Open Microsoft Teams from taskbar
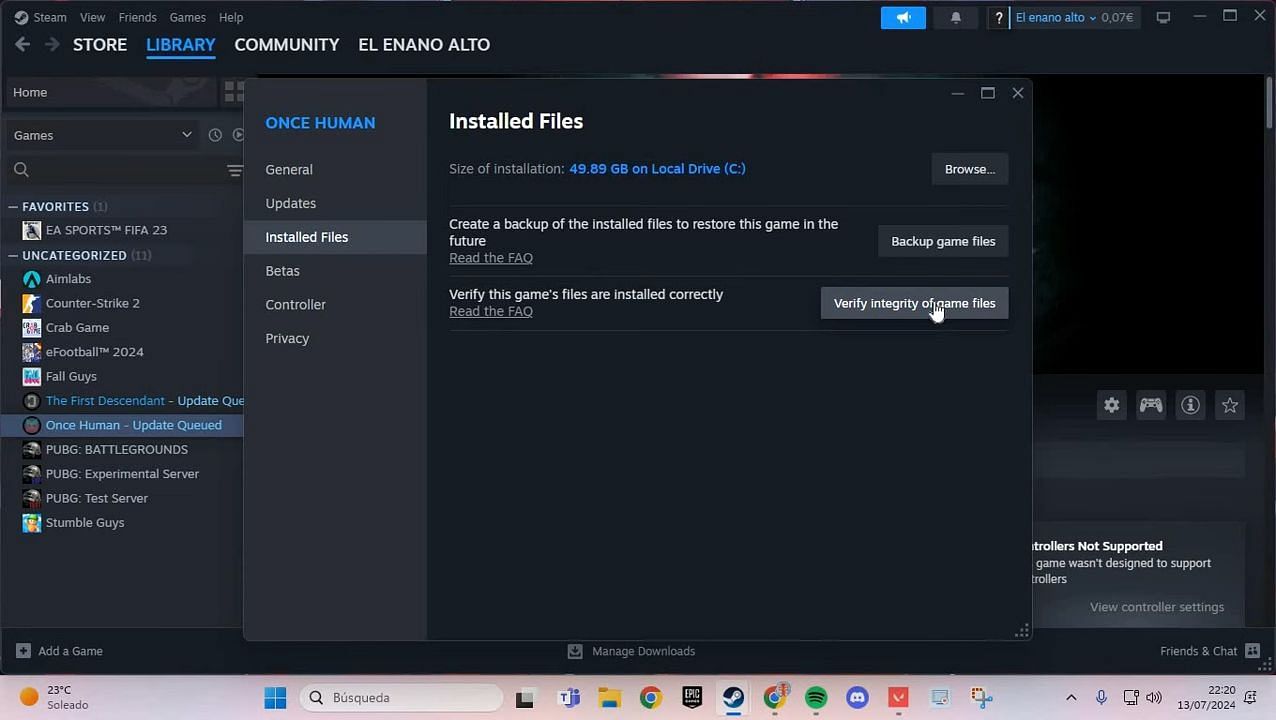1276x720 pixels. coord(569,697)
